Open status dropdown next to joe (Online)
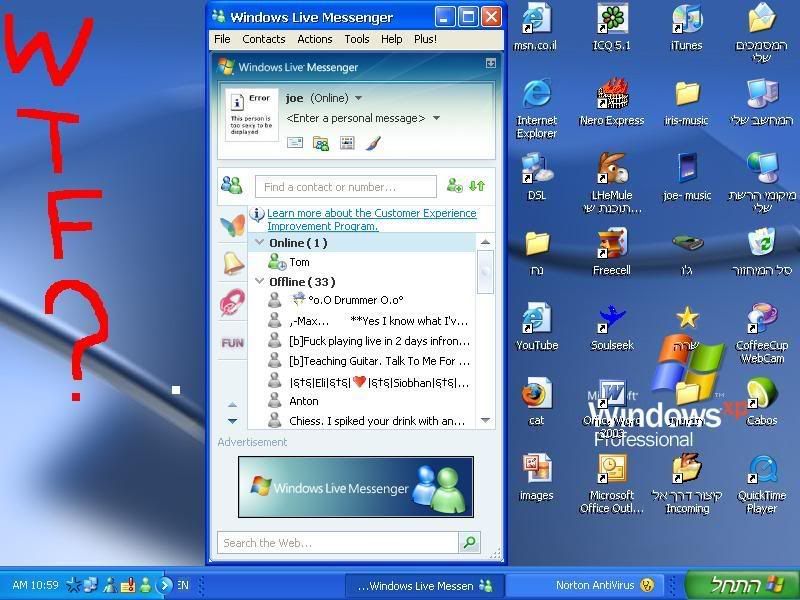800x600 pixels. tap(358, 98)
